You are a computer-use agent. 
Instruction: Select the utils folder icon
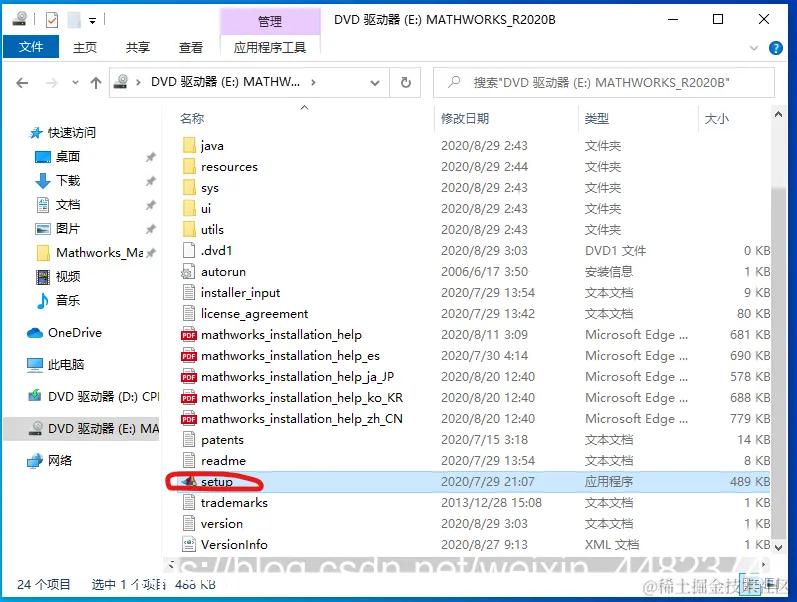pyautogui.click(x=189, y=229)
